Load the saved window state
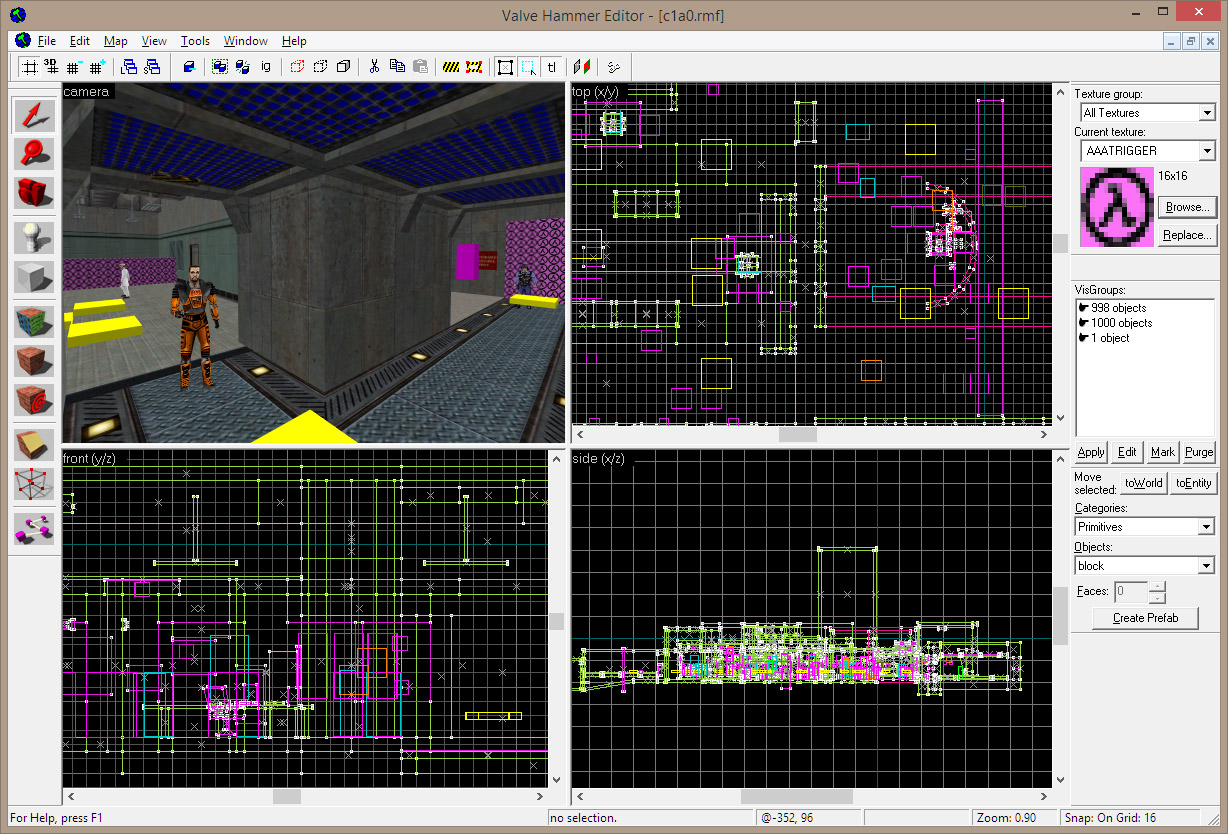 tap(130, 67)
